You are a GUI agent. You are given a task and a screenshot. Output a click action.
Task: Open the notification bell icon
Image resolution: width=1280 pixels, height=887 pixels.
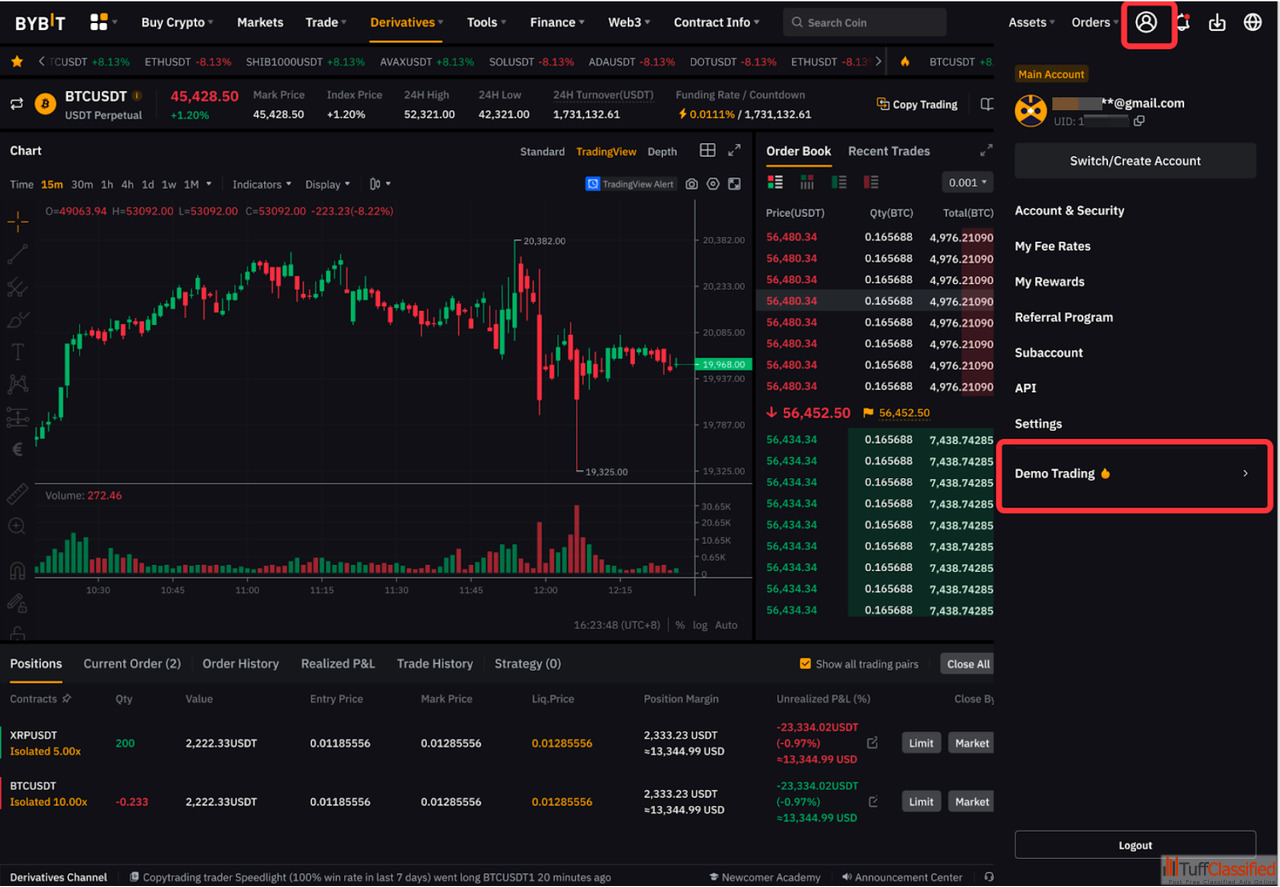coord(1183,22)
